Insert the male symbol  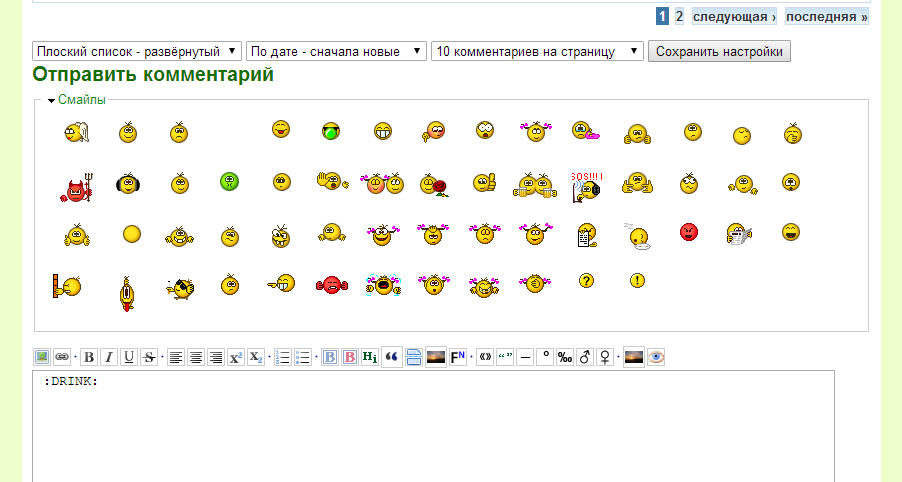tap(585, 357)
